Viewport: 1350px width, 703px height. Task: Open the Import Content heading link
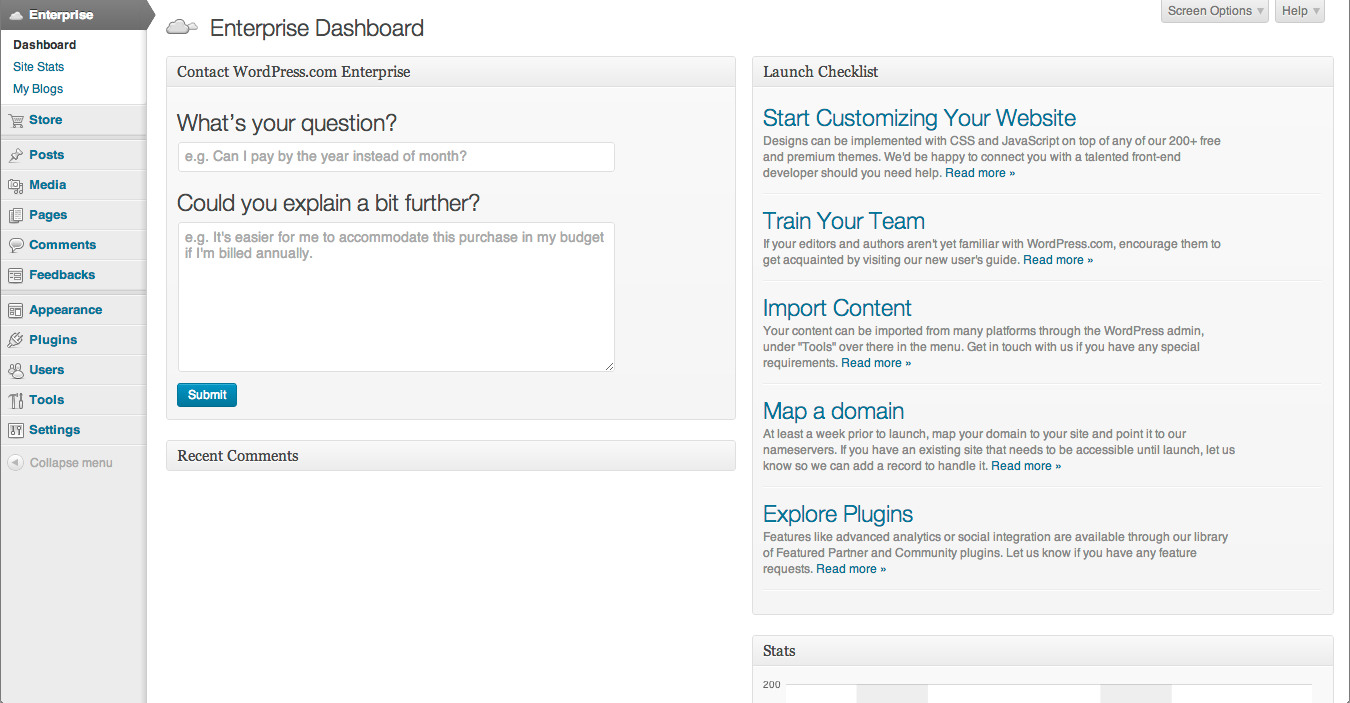click(837, 308)
